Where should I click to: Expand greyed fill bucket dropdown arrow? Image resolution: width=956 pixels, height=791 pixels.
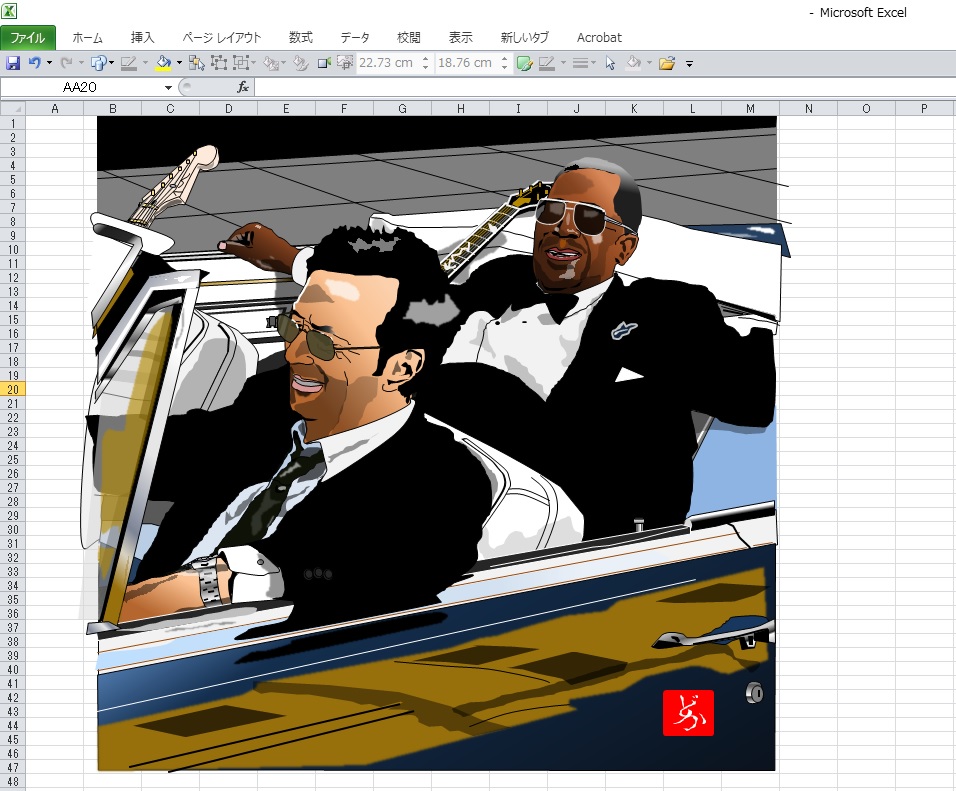coord(649,63)
